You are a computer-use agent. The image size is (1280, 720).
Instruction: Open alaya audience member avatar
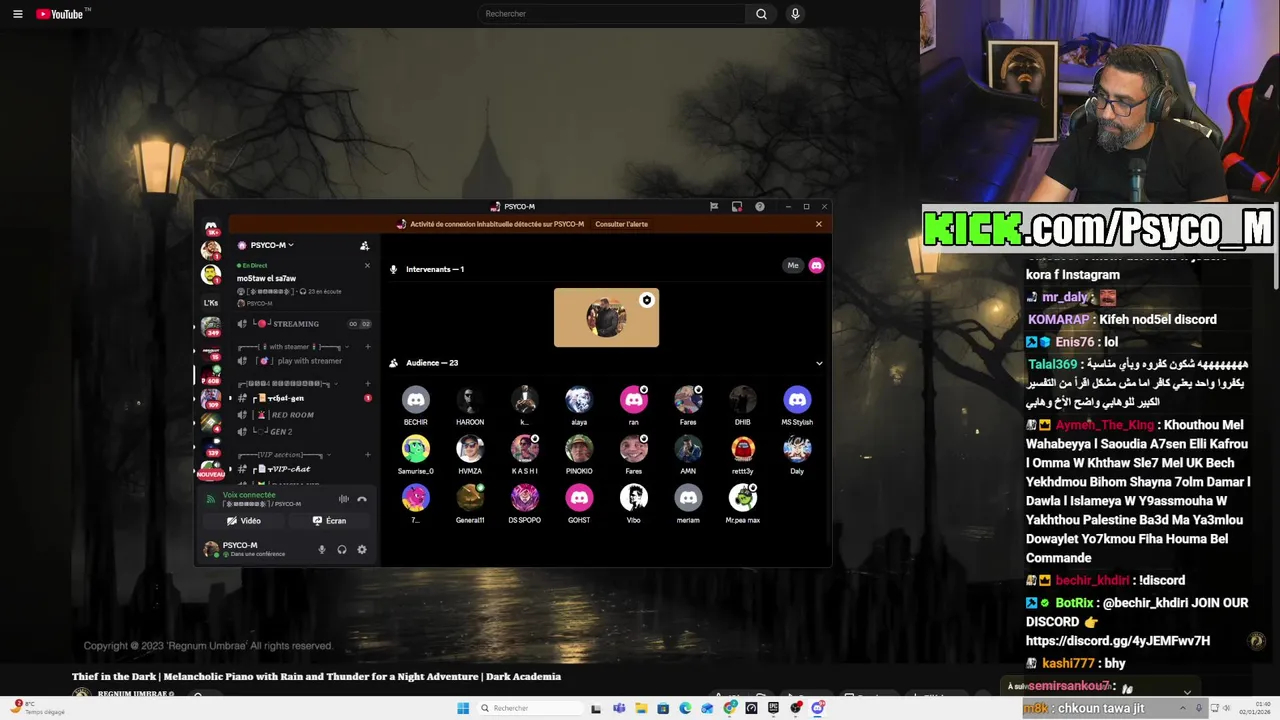579,400
